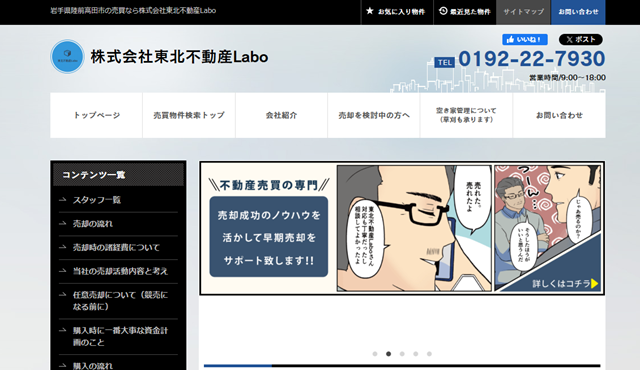This screenshot has height=370, width=640.
Task: Go to トップページ in navigation
Action: pos(96,115)
